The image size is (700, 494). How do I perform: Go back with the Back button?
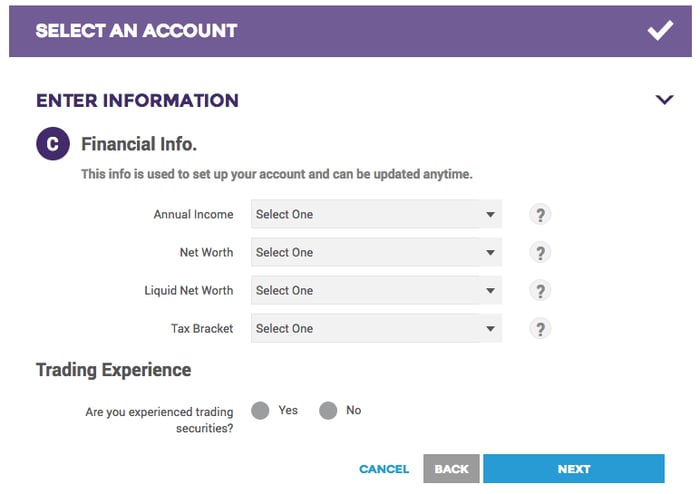pyautogui.click(x=451, y=469)
